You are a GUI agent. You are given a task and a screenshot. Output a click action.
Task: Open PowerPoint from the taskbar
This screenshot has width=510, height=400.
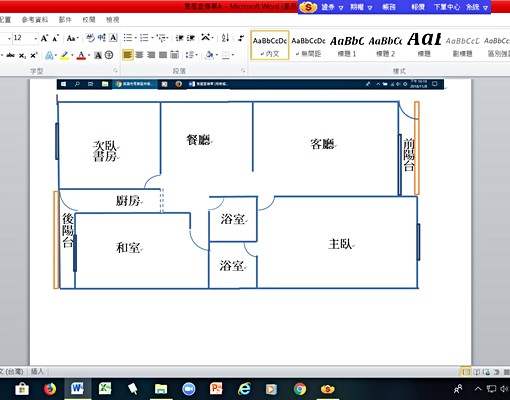tap(216, 389)
